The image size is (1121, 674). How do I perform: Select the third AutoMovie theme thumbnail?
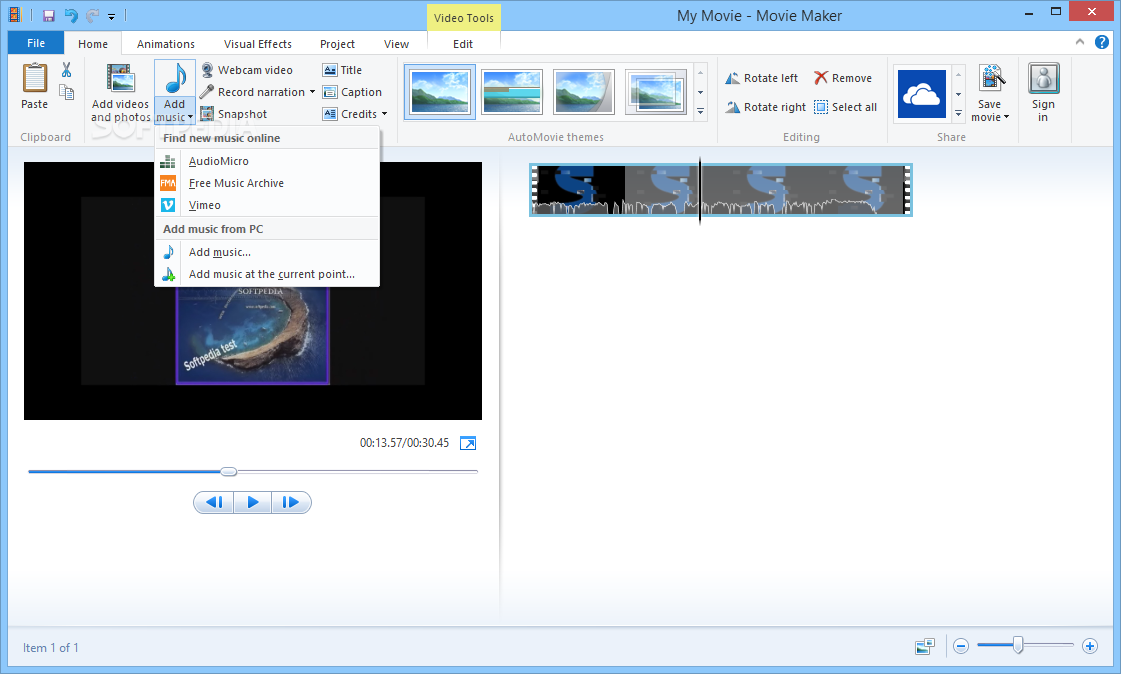click(x=583, y=91)
